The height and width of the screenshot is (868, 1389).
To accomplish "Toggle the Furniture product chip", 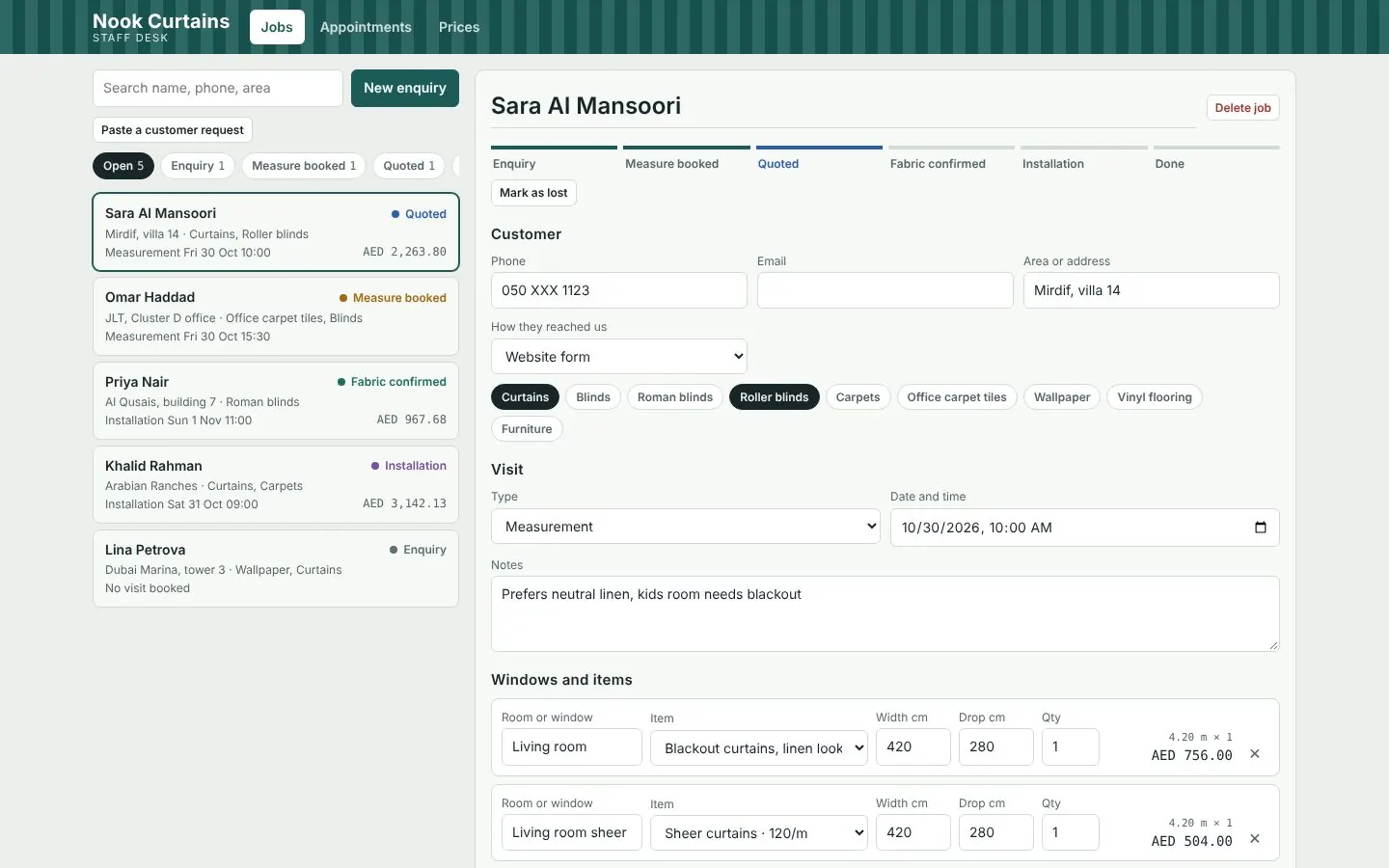I will 527,429.
